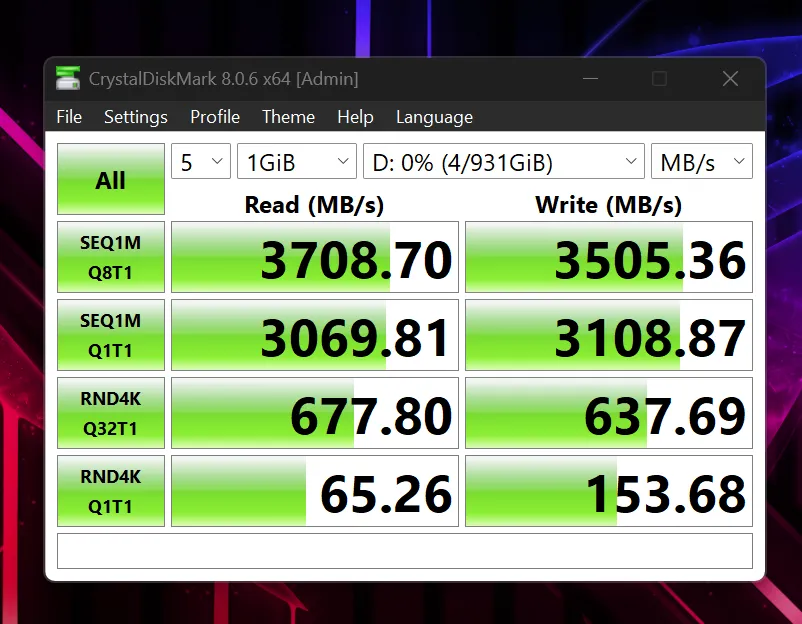Open the test count dropdown showing 5
Viewport: 802px width, 624px height.
pos(201,162)
